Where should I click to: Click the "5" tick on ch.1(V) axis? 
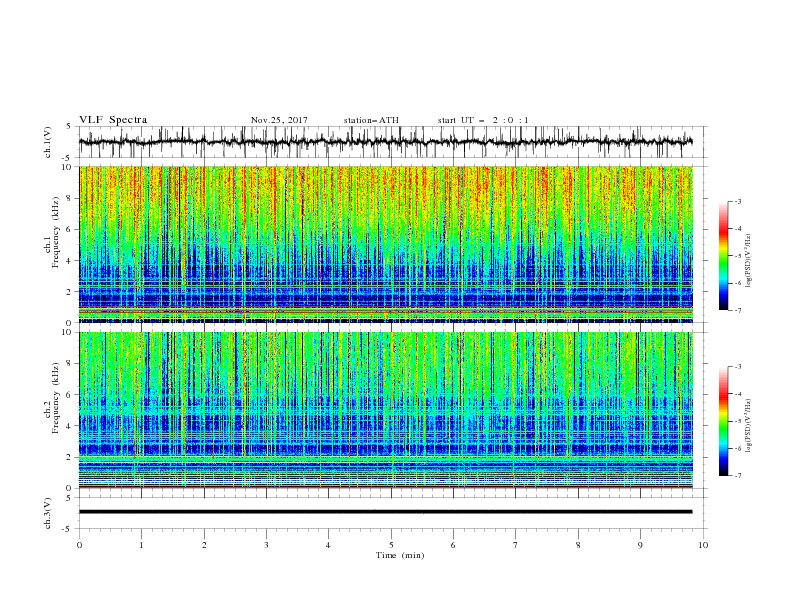pos(69,127)
